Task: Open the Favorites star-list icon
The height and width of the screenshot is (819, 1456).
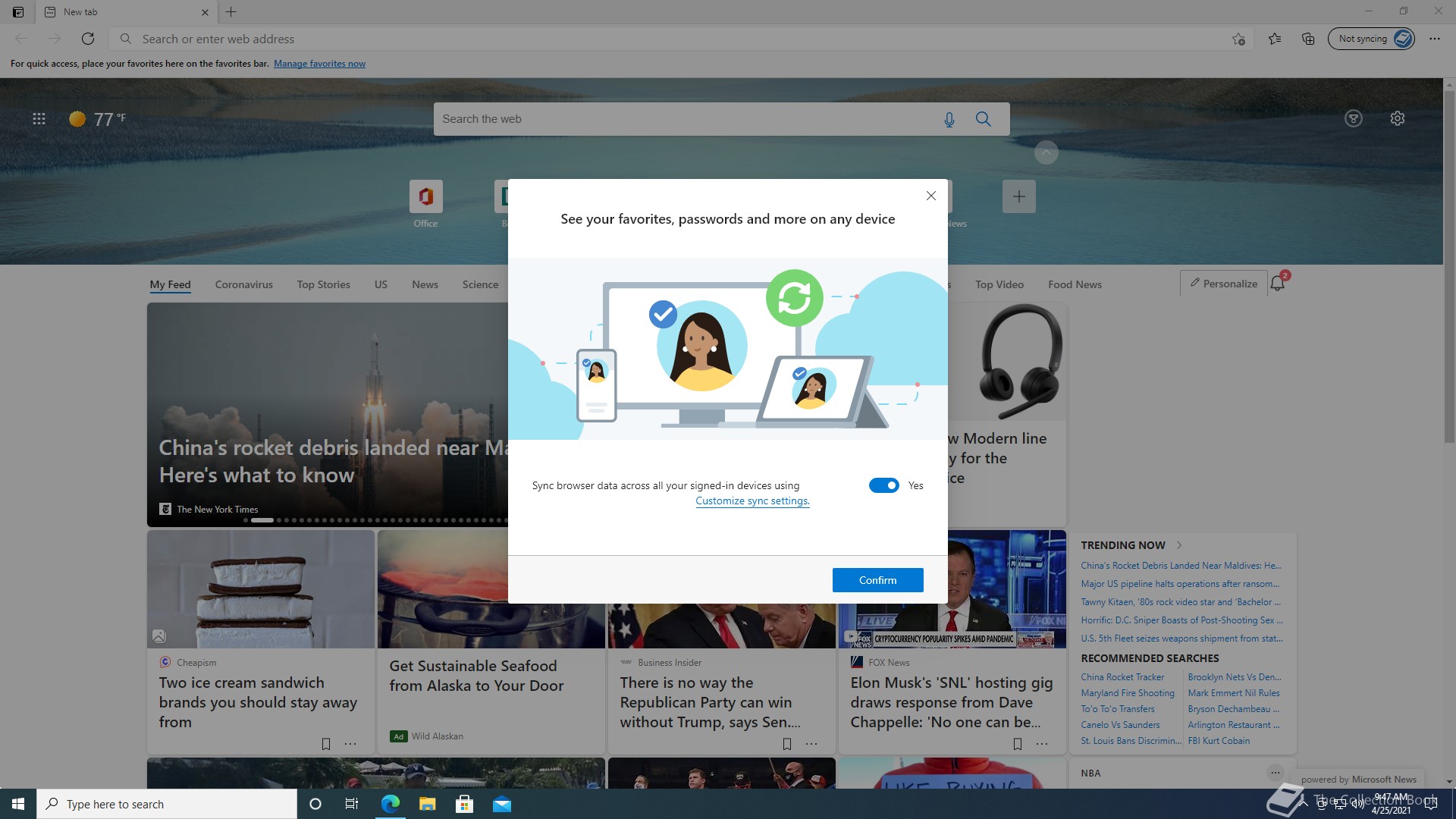Action: pos(1275,39)
